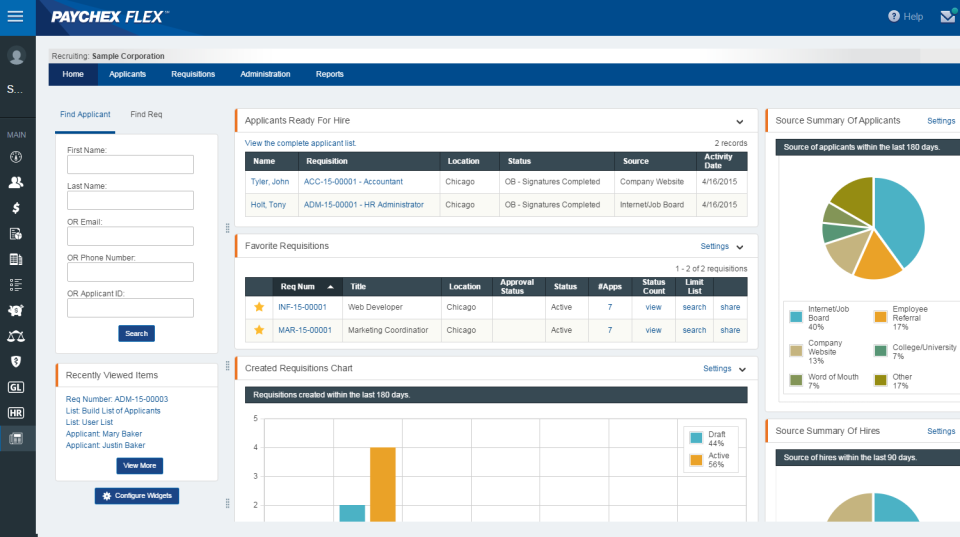960x537 pixels.
Task: Collapse the Created Requisitions Chart panel
Action: tap(740, 369)
